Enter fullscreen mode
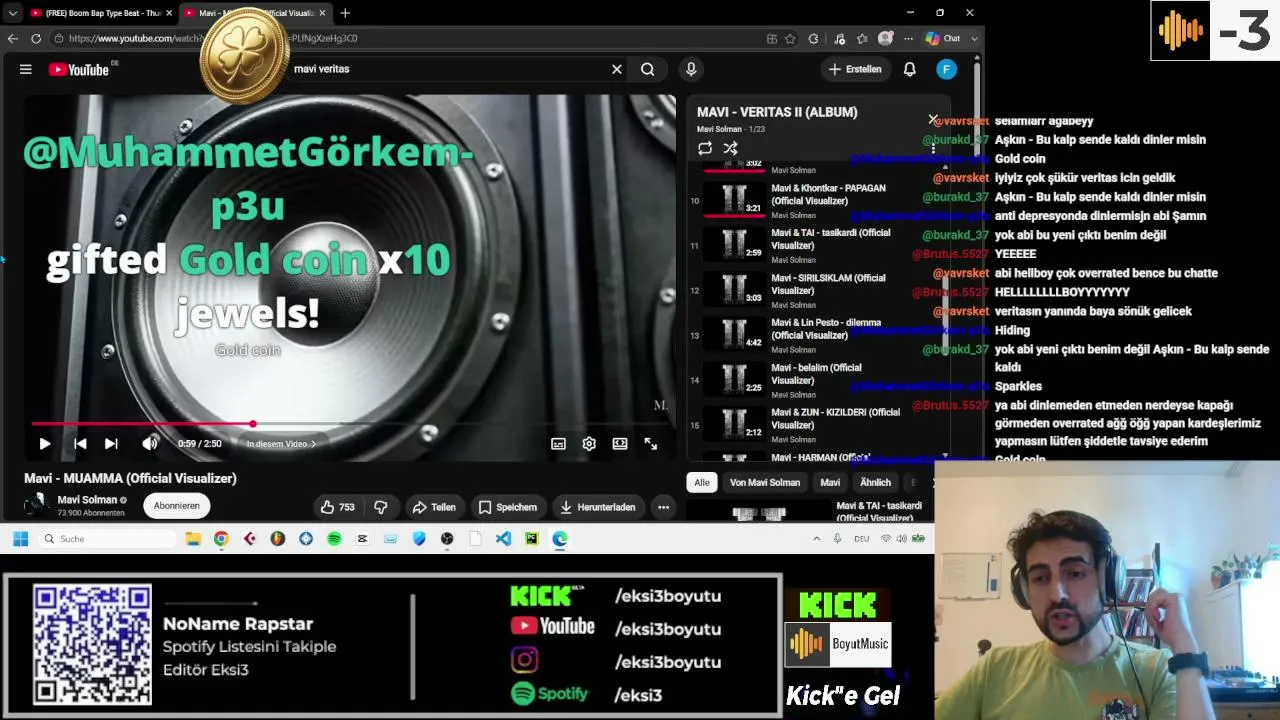1280x720 pixels. click(x=651, y=444)
